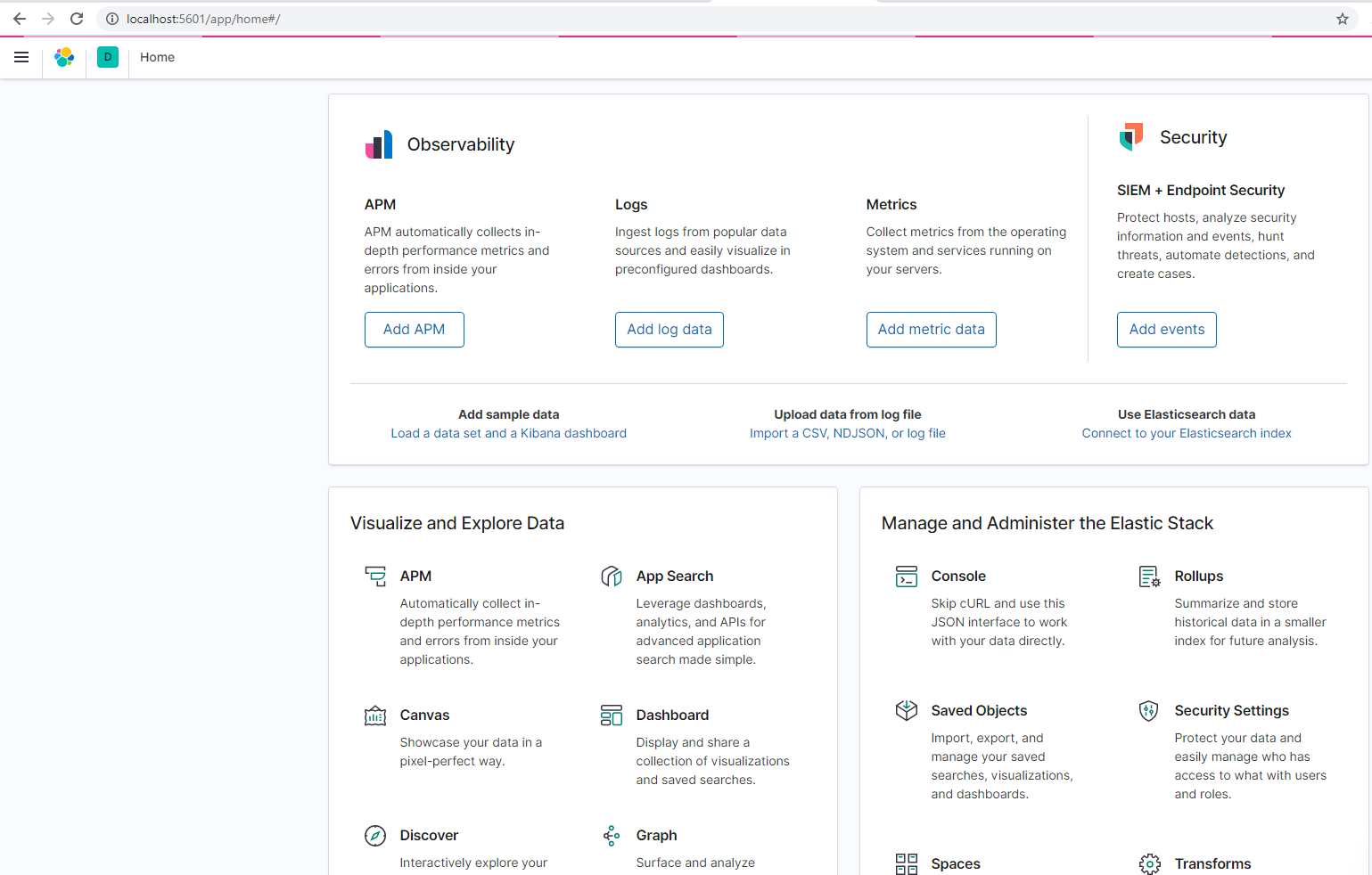Screen dimensions: 1372x875
Task: Select the Home breadcrumb
Action: (x=158, y=57)
